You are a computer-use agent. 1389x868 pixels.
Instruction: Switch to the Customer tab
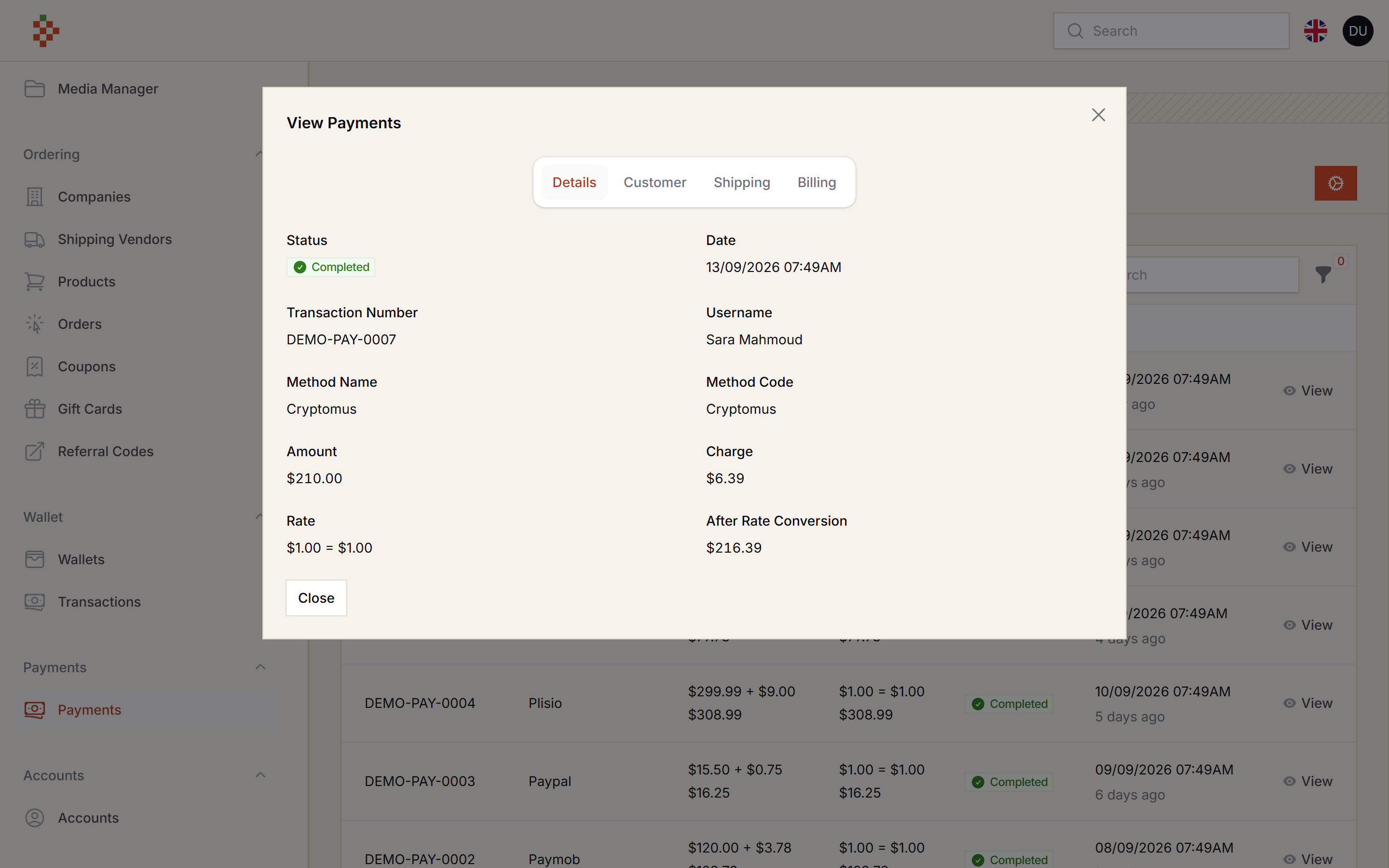click(655, 183)
